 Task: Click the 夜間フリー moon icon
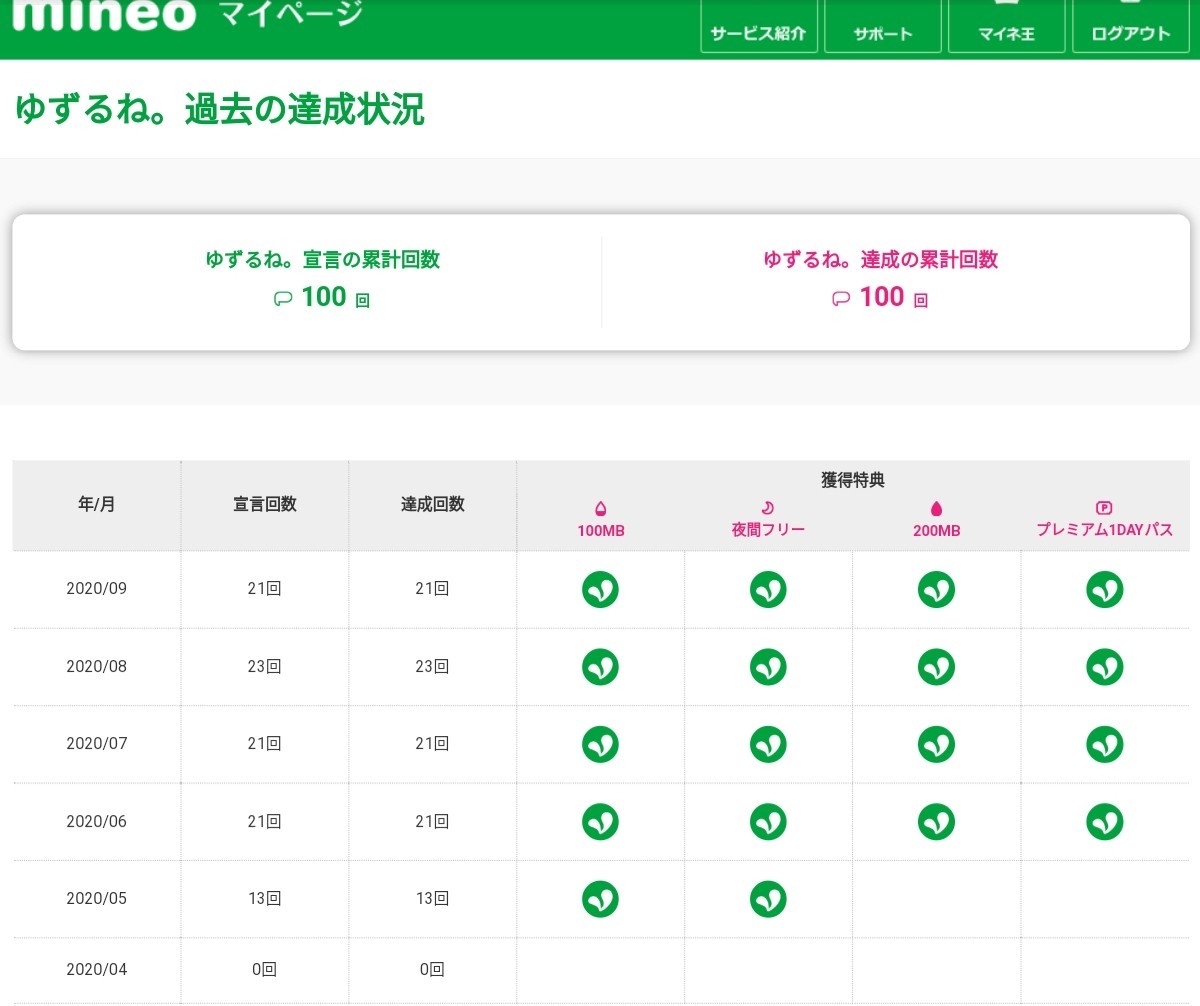(768, 508)
